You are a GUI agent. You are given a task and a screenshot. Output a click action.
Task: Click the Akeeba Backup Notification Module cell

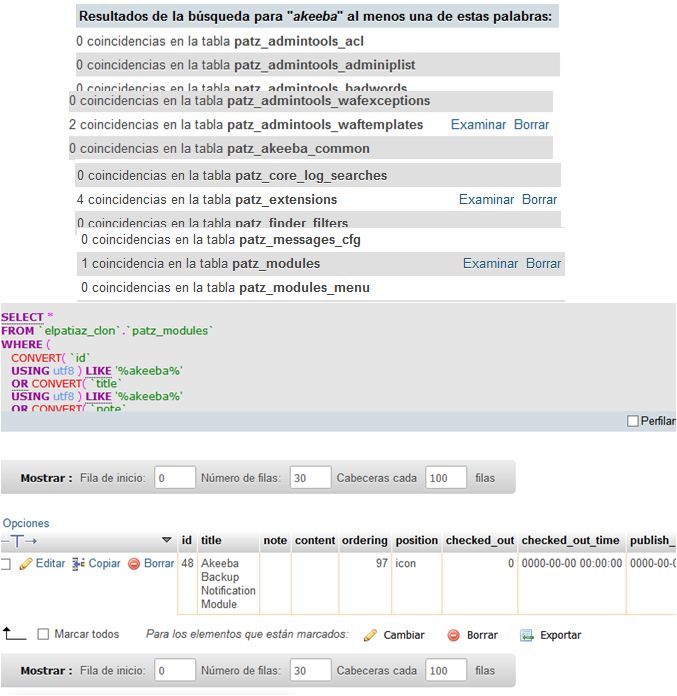tap(228, 584)
